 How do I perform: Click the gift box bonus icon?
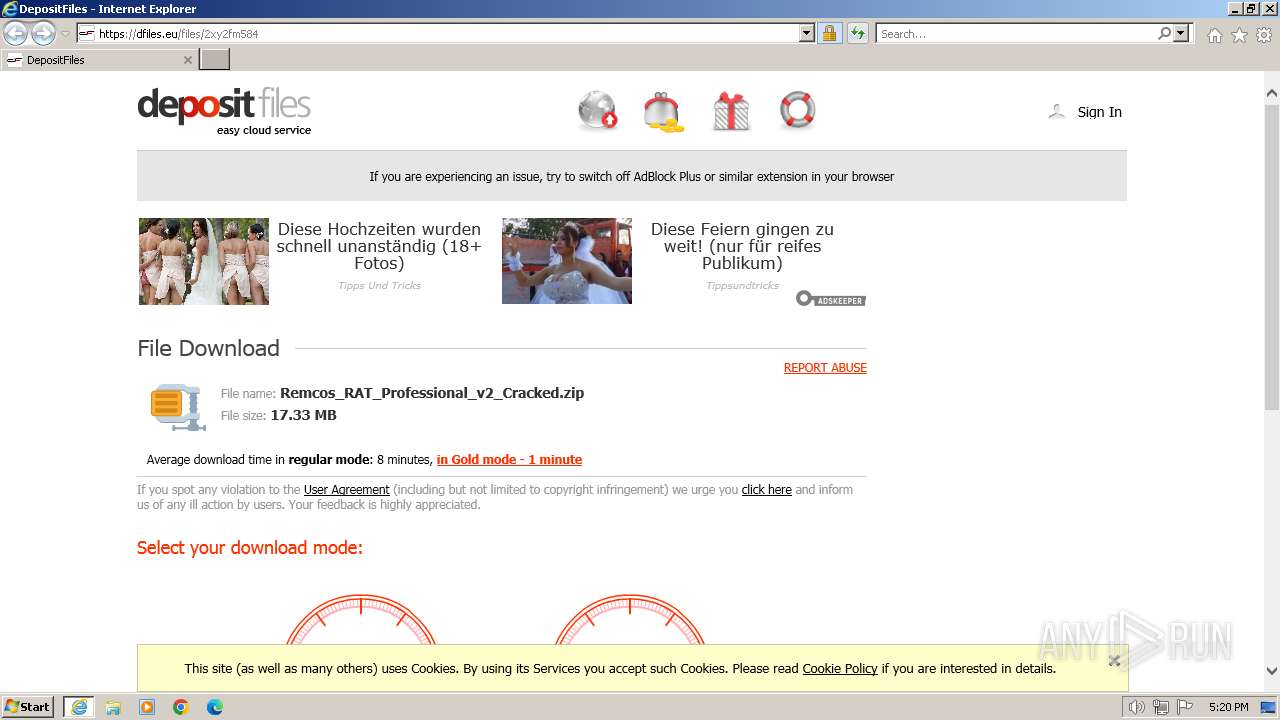coord(731,111)
